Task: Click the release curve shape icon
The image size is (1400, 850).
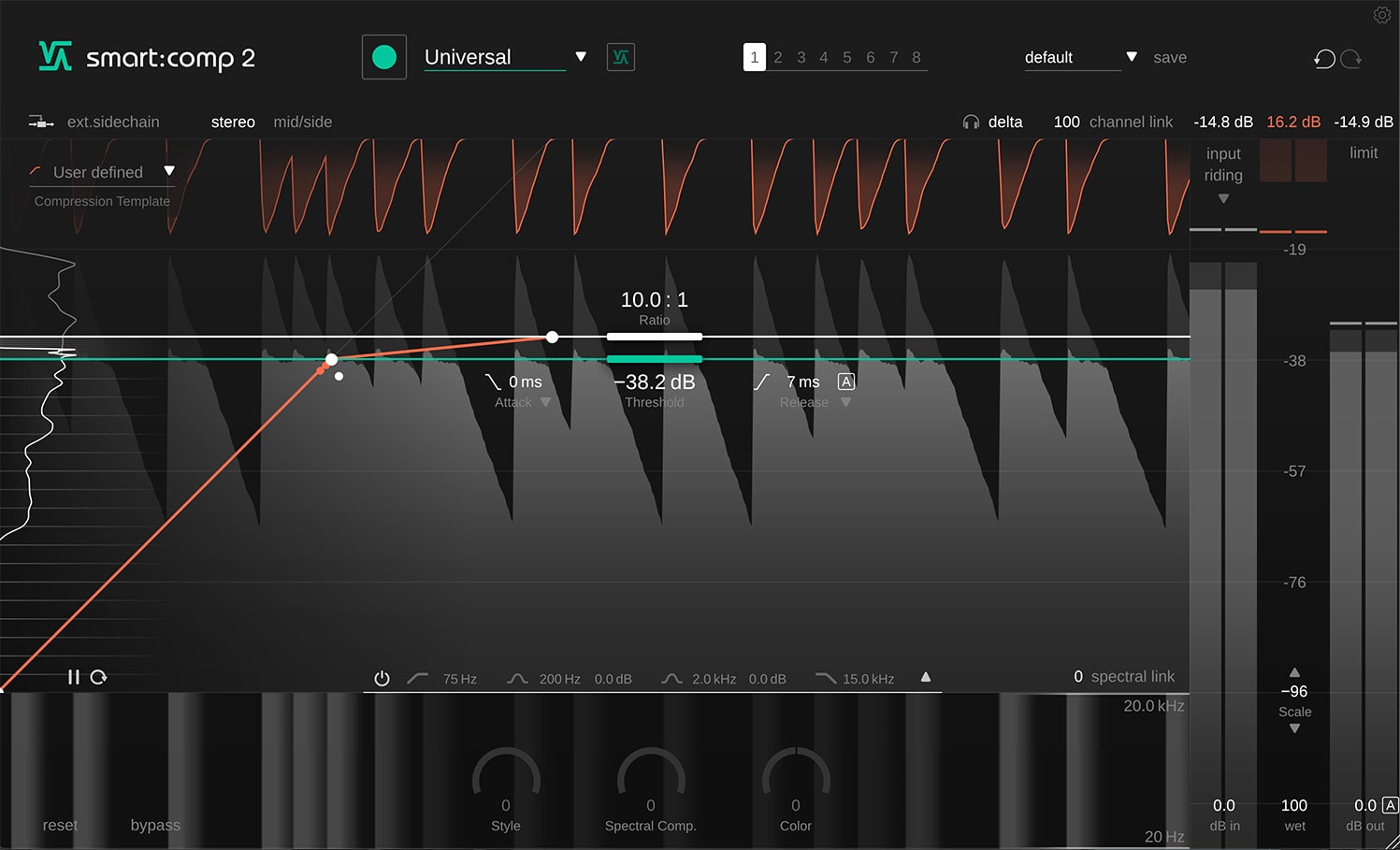Action: 762,382
